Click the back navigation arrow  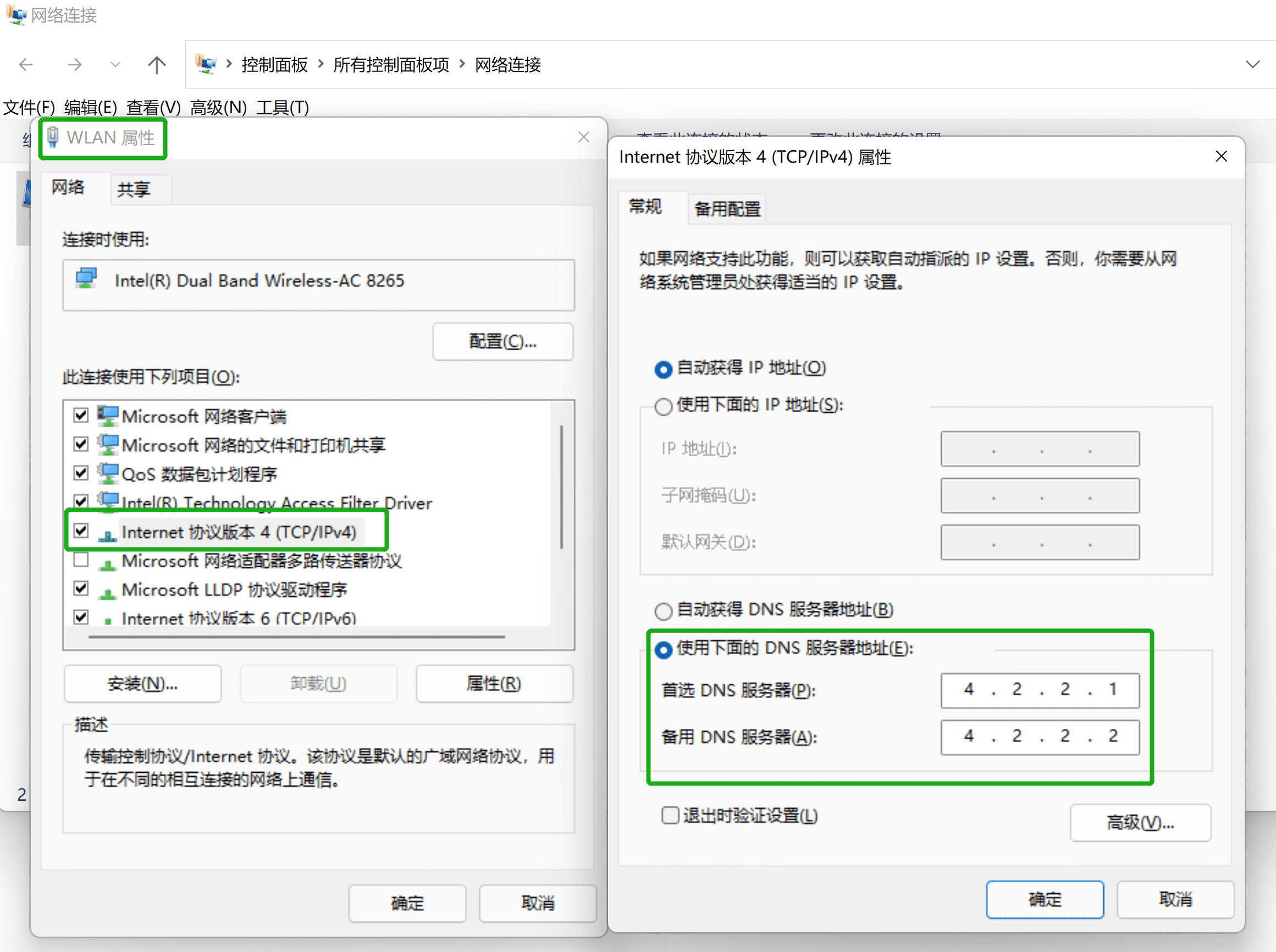(25, 64)
